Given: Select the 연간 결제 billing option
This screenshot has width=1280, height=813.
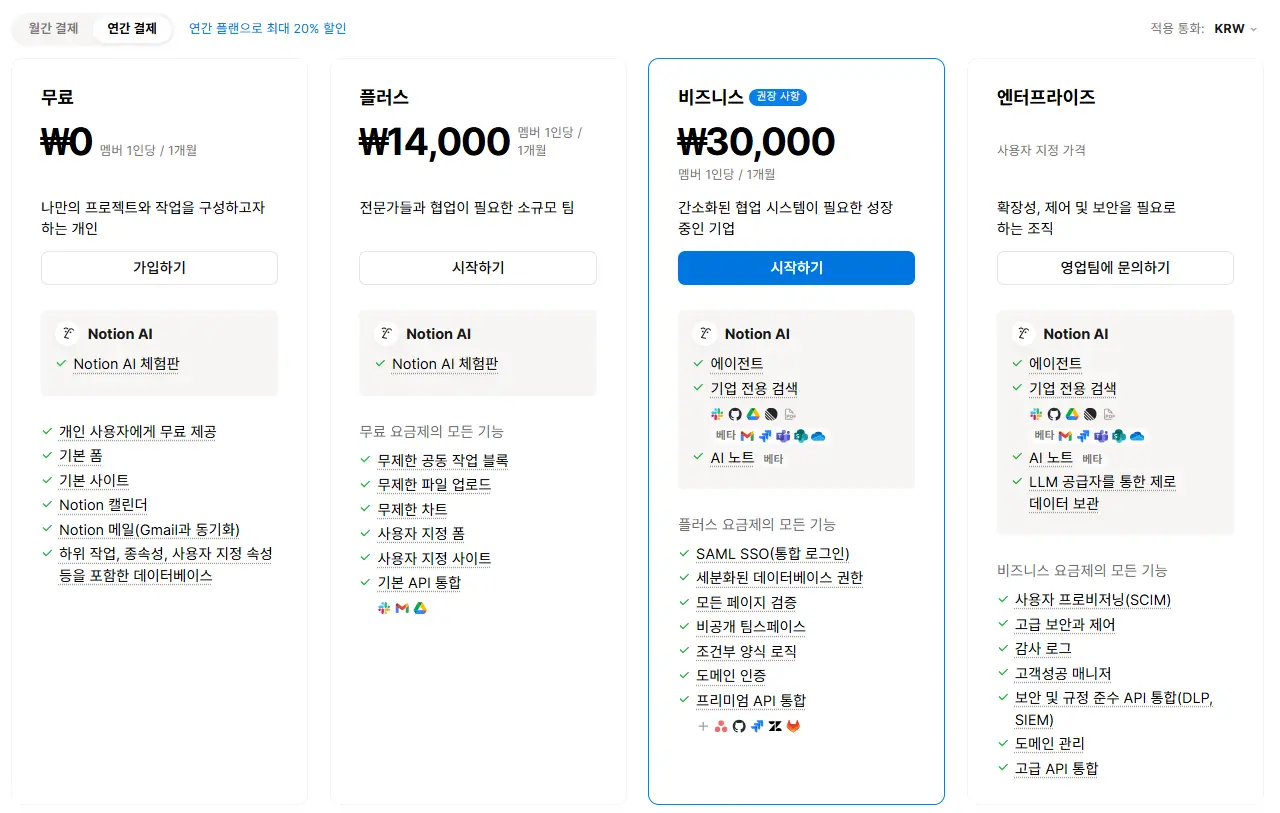Looking at the screenshot, I should point(132,28).
